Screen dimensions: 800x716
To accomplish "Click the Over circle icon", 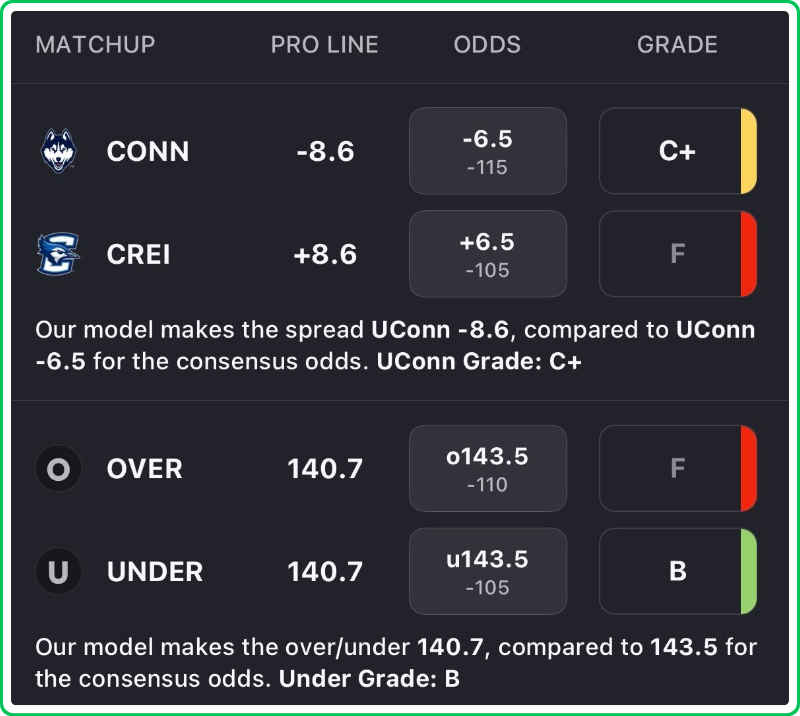I will (58, 469).
